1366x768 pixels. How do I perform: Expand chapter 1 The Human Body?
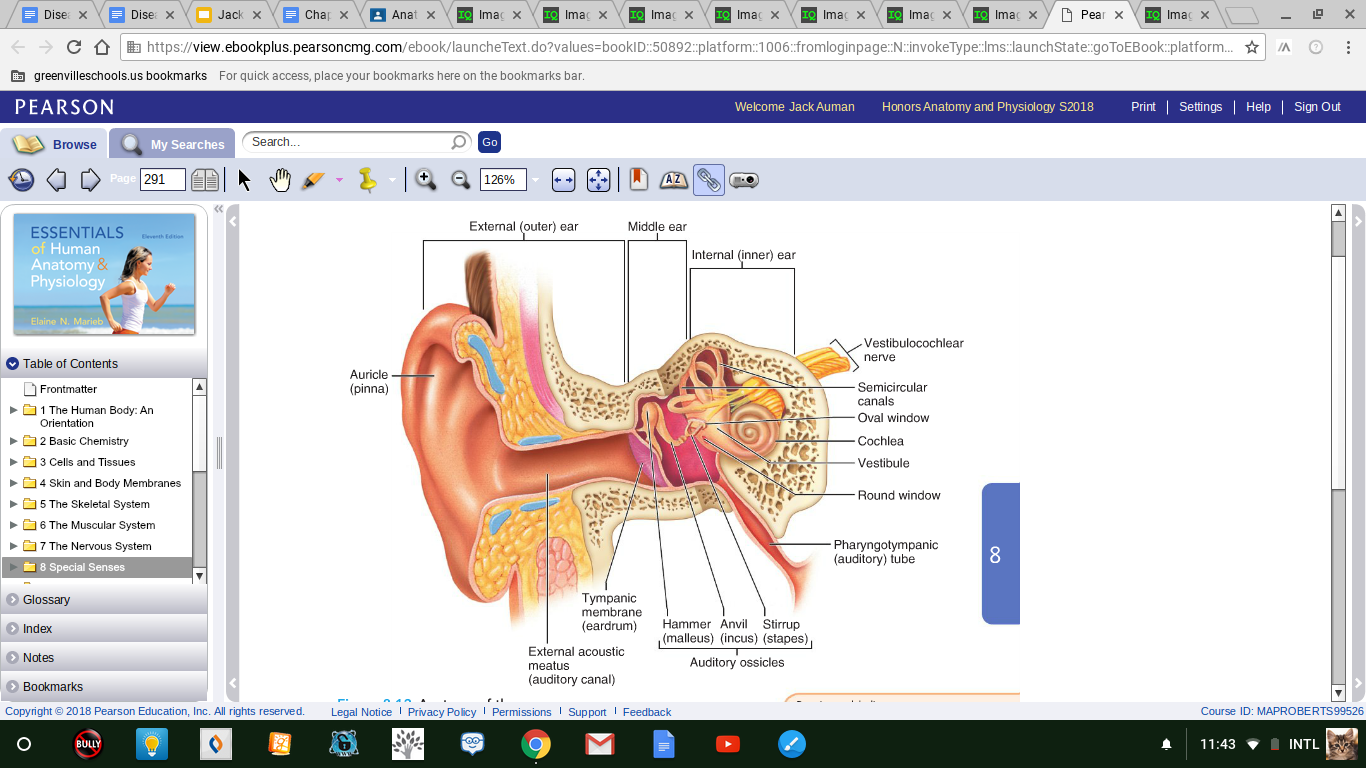(13, 410)
